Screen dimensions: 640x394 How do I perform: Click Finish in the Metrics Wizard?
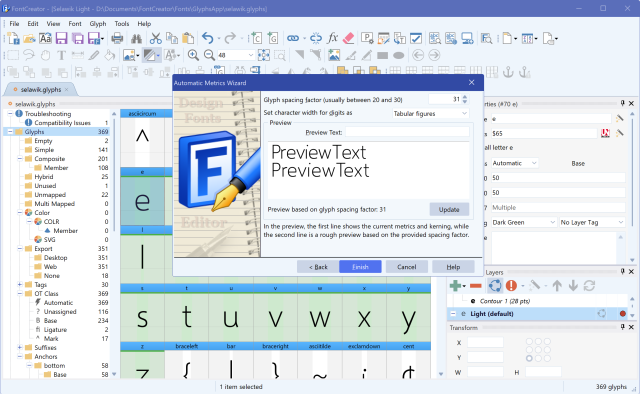pos(360,267)
